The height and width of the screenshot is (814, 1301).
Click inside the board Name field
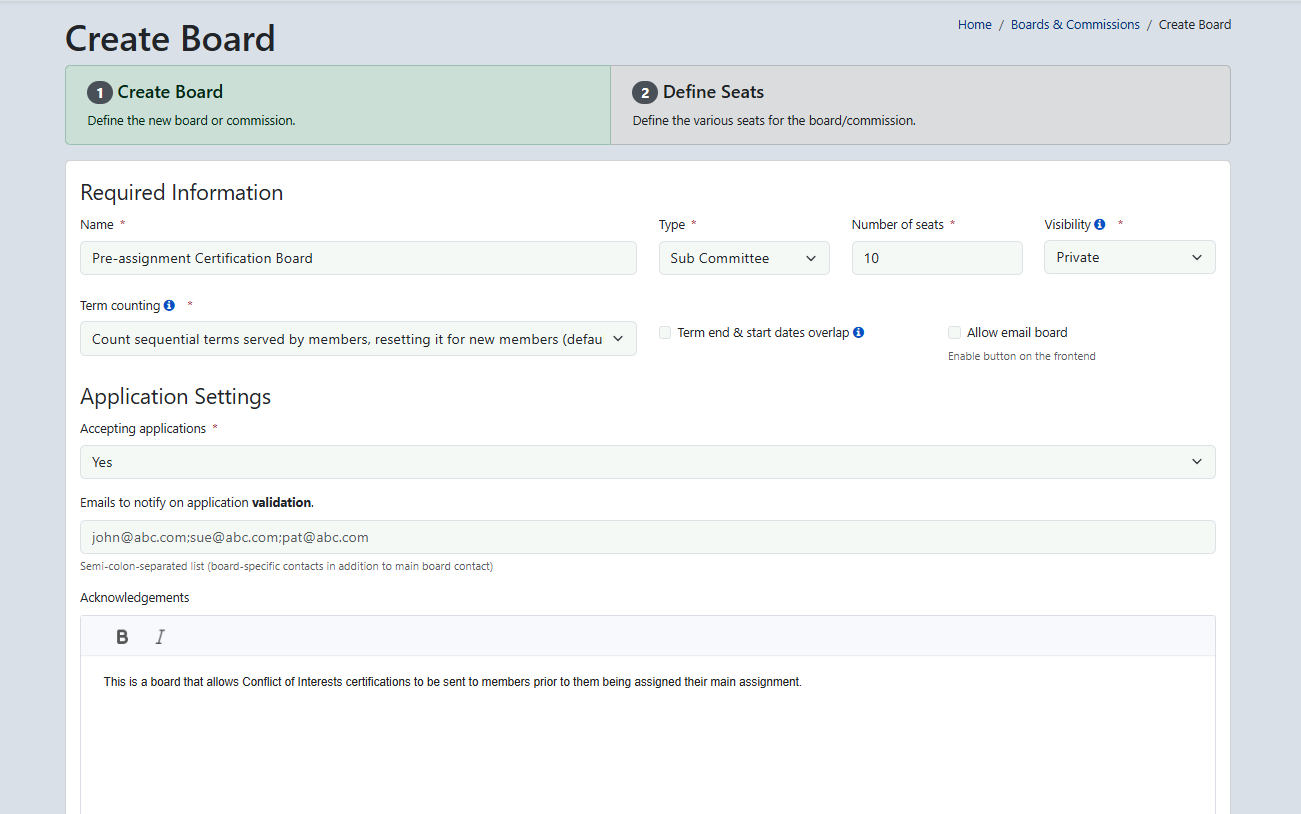point(358,257)
